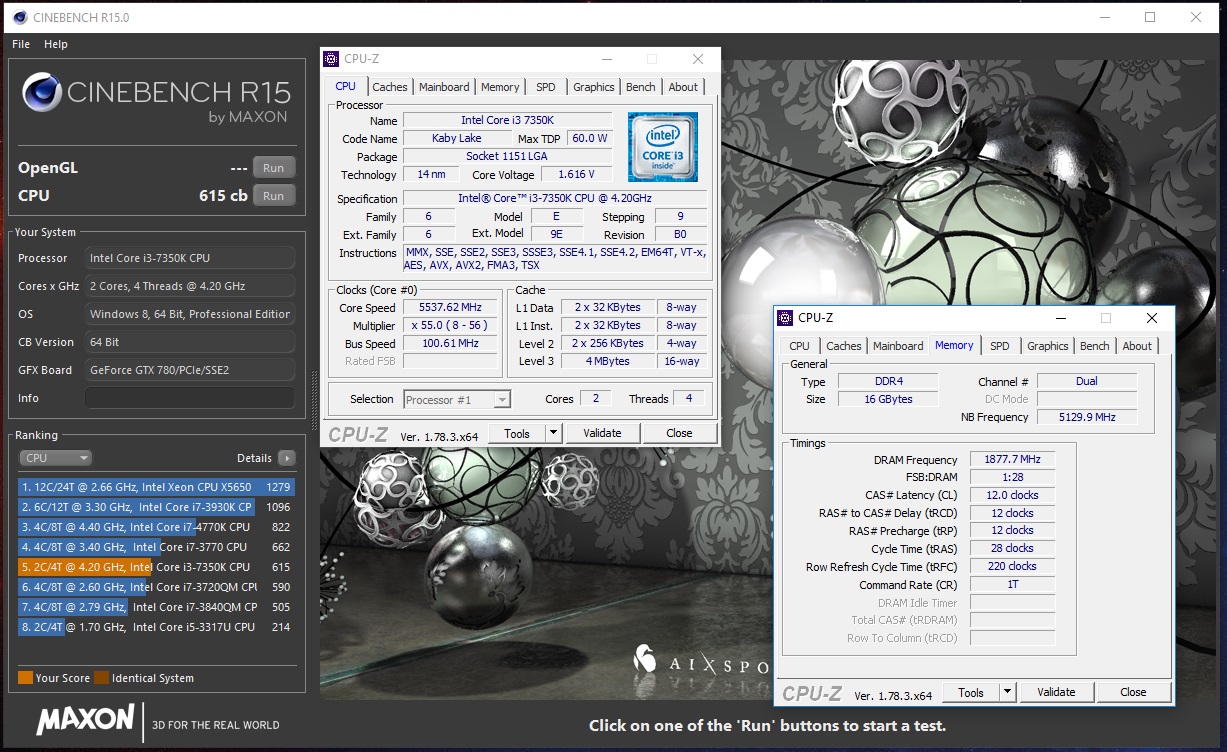This screenshot has width=1227, height=752.
Task: Run the CPU benchmark
Action: [x=274, y=196]
